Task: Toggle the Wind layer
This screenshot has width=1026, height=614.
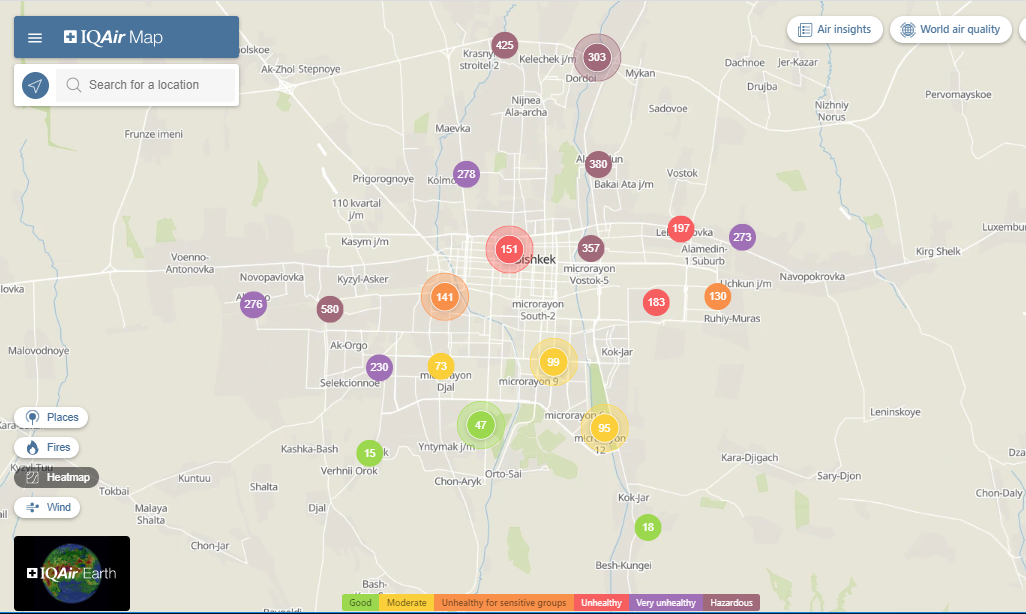Action: (x=47, y=507)
